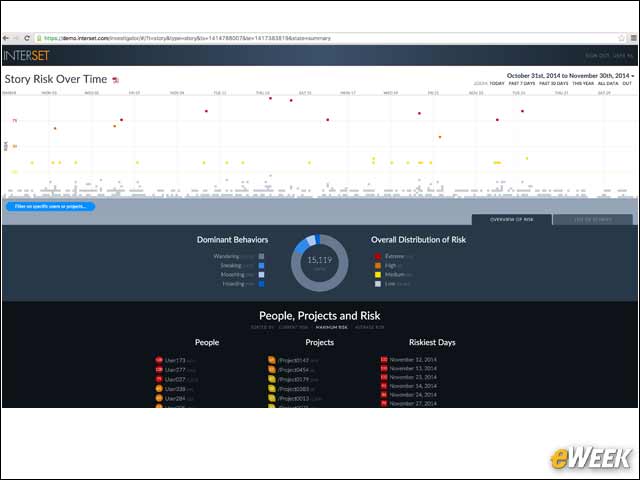The width and height of the screenshot is (640, 480).
Task: Open November 23, 2014 in Riskiest Days
Action: 413,377
